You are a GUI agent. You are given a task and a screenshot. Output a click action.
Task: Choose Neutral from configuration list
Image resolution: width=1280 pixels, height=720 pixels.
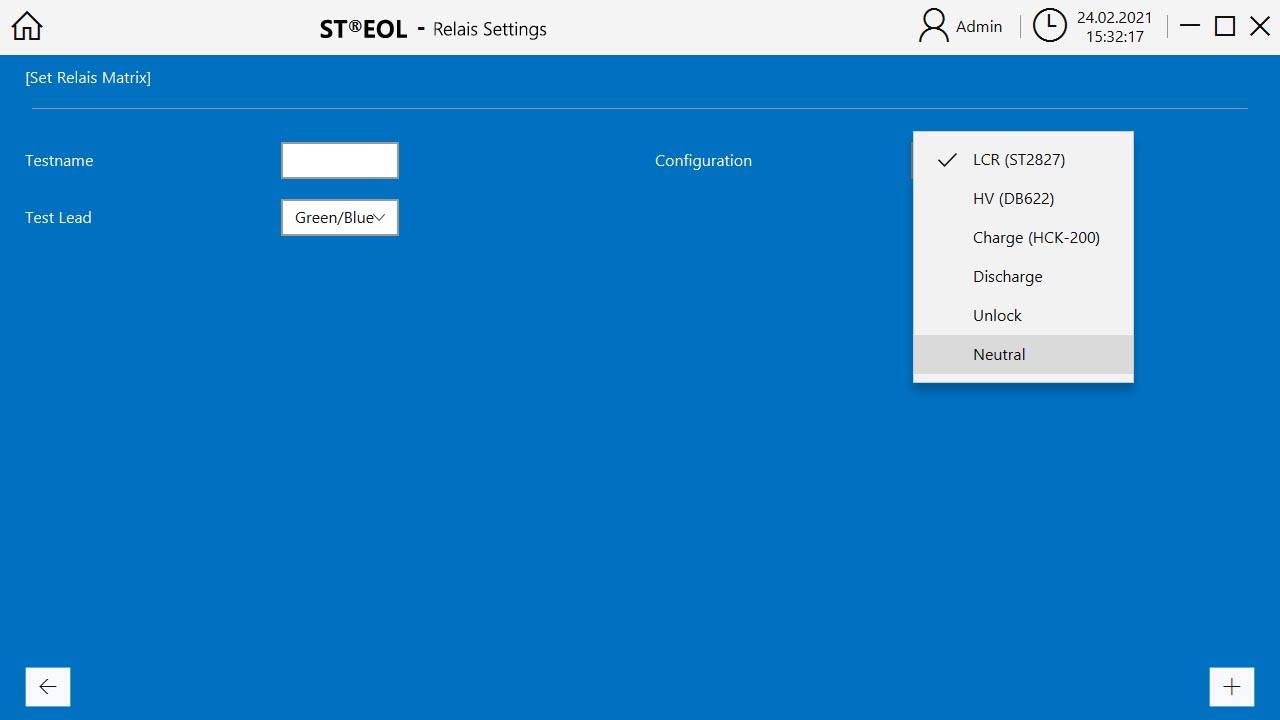[x=999, y=355]
